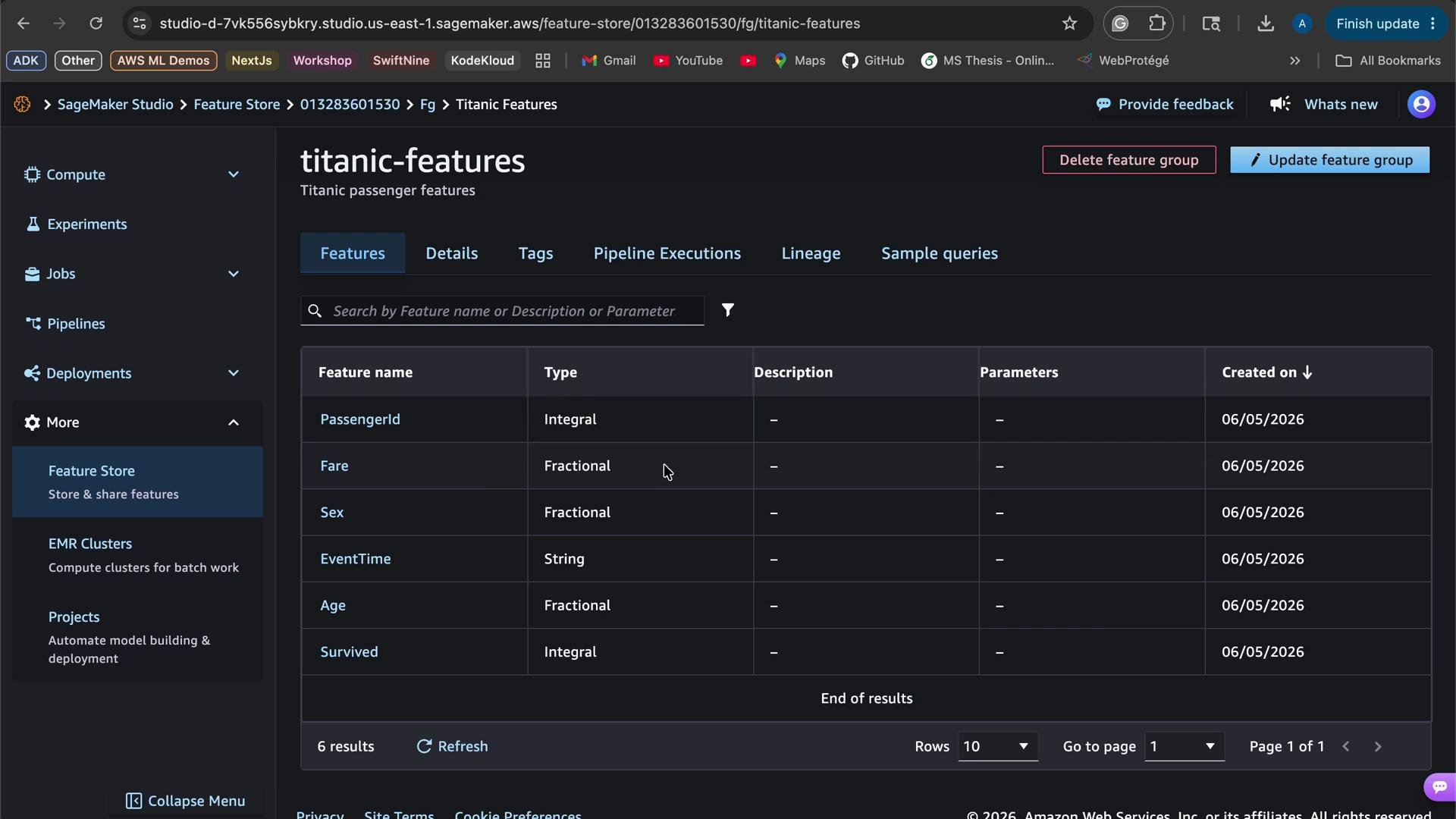This screenshot has height=819, width=1456.
Task: Open Projects in sidebar
Action: click(137, 637)
